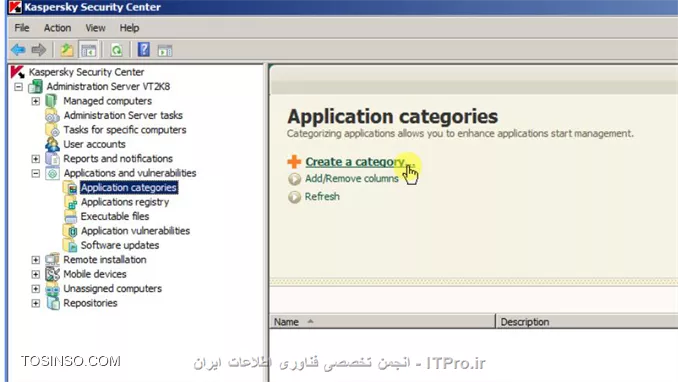Click the round arrow icon beside Add/Remove columns
678x382 pixels.
point(294,179)
